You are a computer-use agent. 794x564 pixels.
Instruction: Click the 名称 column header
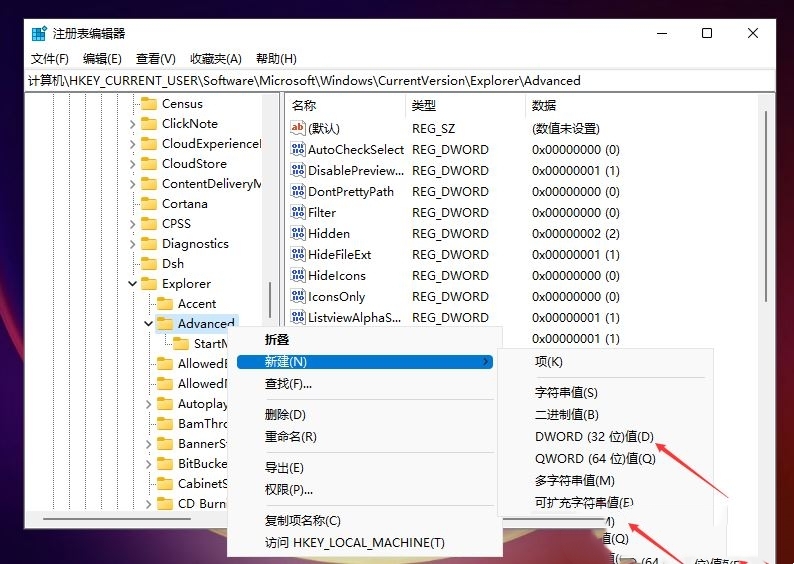tap(347, 105)
